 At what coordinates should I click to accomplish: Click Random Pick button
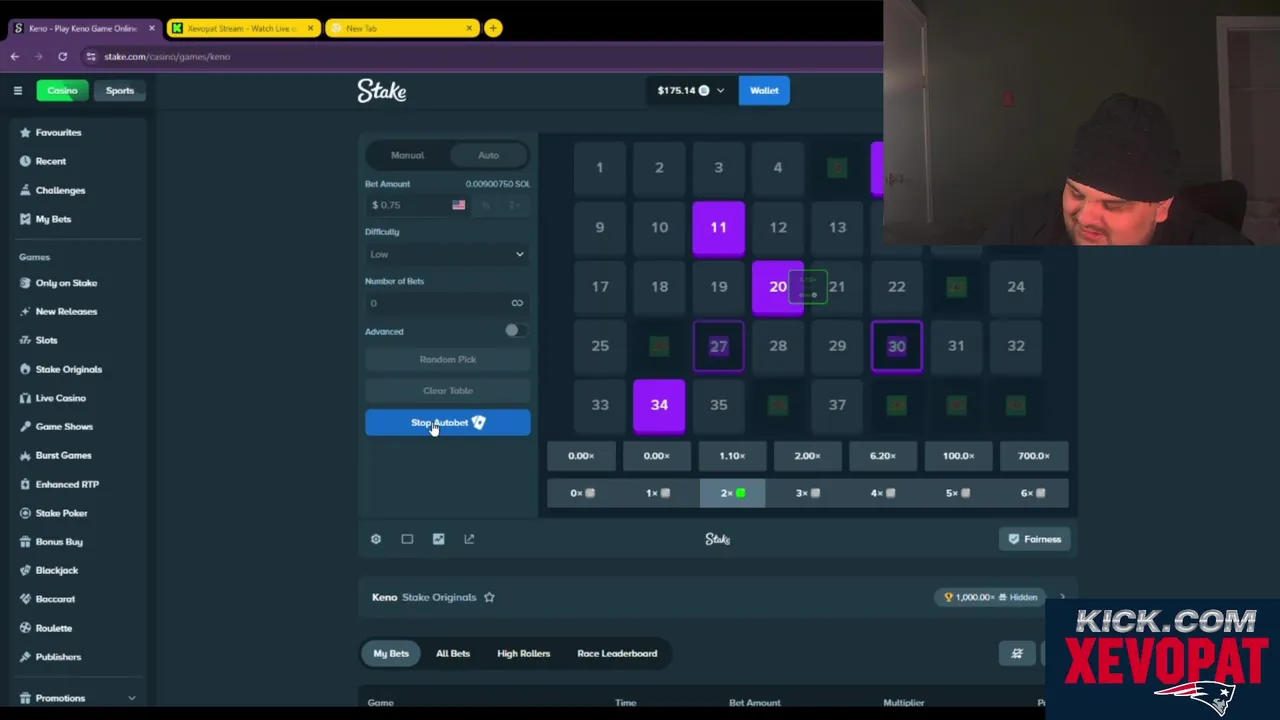(447, 359)
